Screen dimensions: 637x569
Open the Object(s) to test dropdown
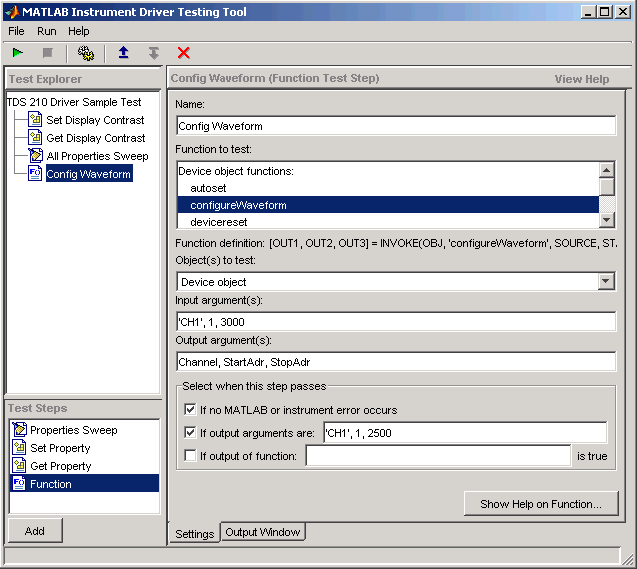pos(606,282)
